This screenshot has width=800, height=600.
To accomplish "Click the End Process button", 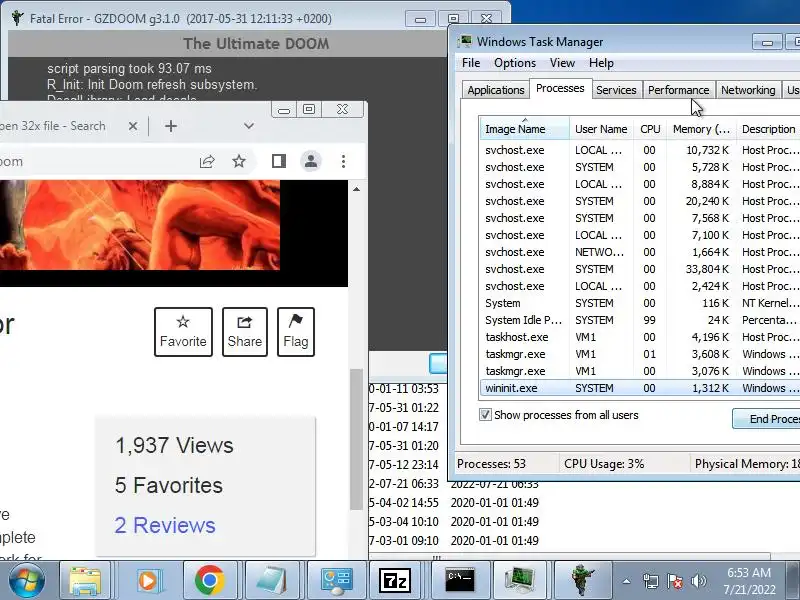I will (x=766, y=419).
